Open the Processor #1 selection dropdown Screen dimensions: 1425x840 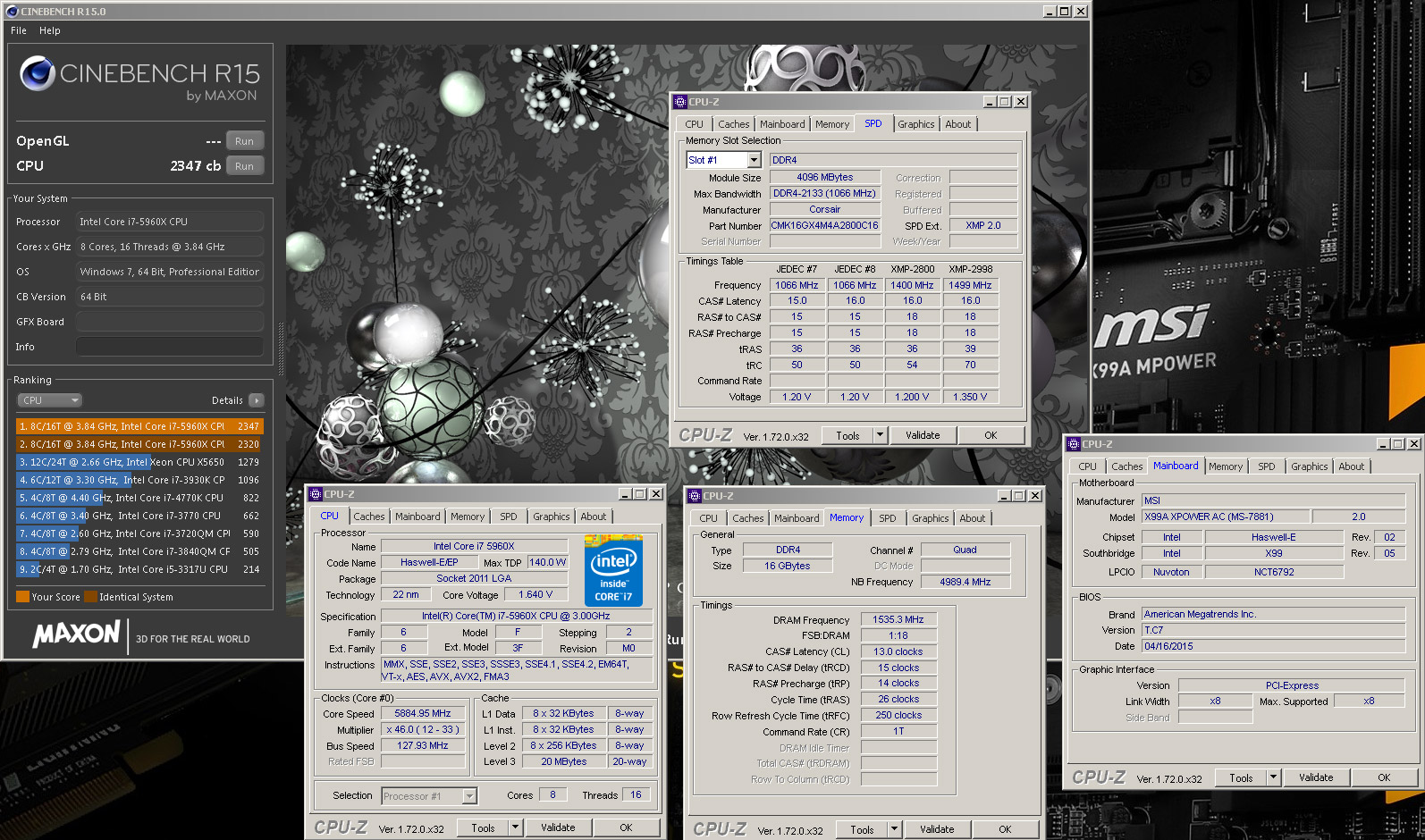coord(469,796)
